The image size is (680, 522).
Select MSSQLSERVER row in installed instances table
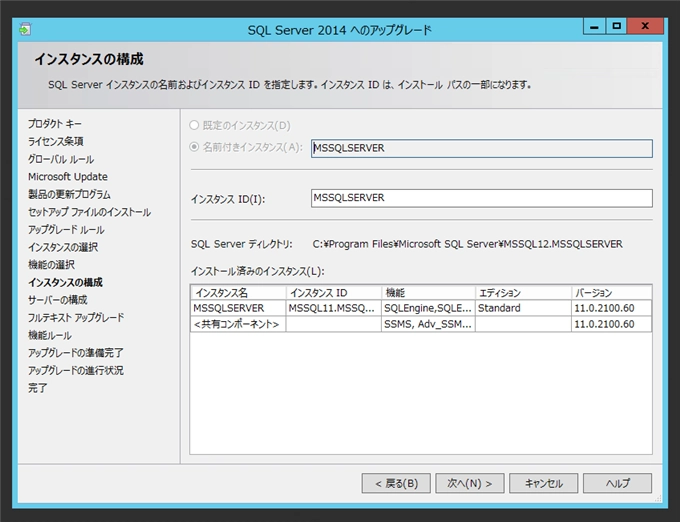coord(421,308)
